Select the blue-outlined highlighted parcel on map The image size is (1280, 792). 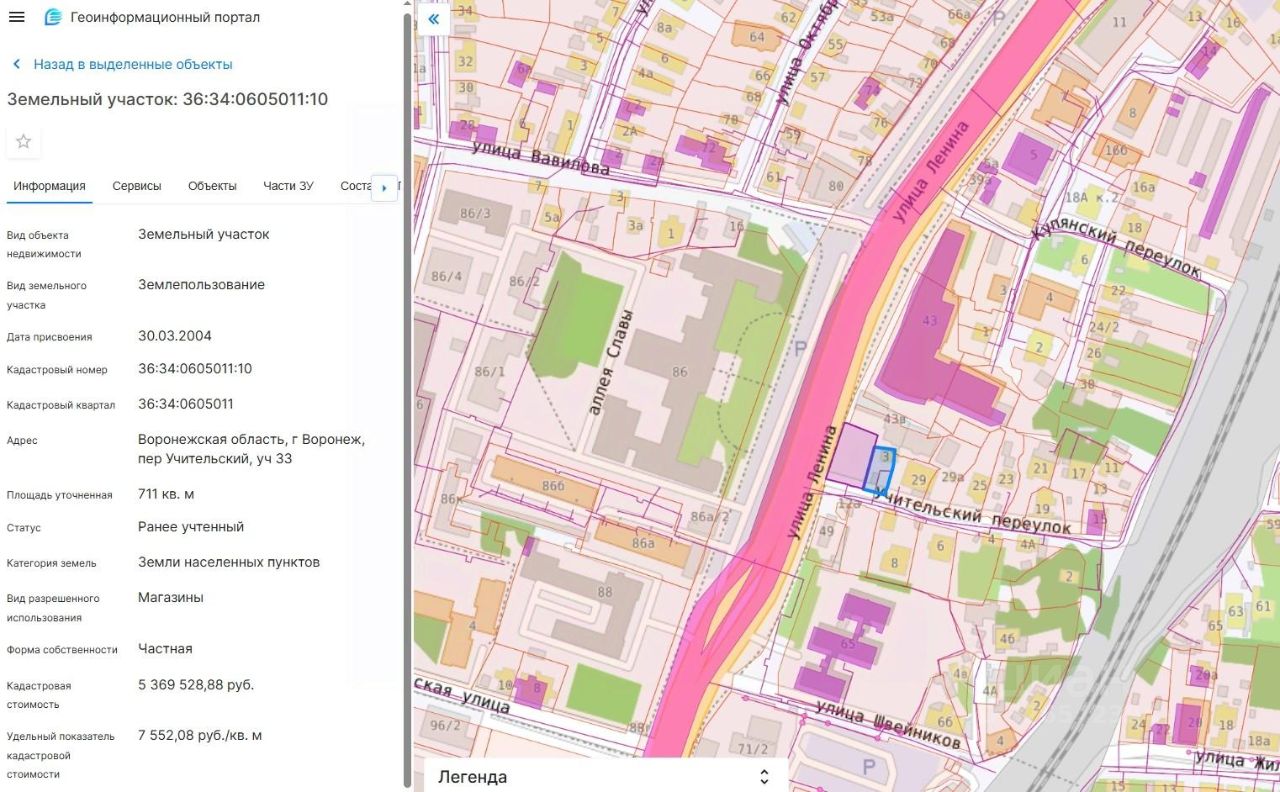(879, 469)
